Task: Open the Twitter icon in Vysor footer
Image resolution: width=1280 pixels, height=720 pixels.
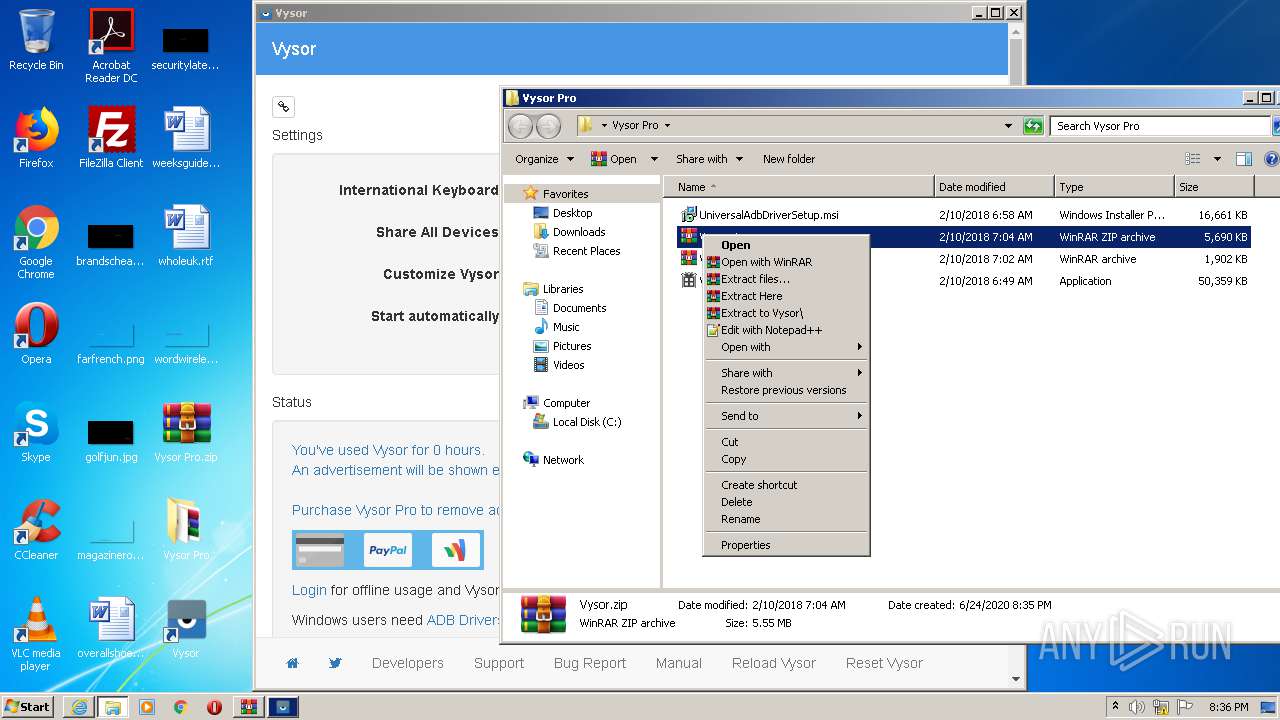Action: tap(335, 663)
